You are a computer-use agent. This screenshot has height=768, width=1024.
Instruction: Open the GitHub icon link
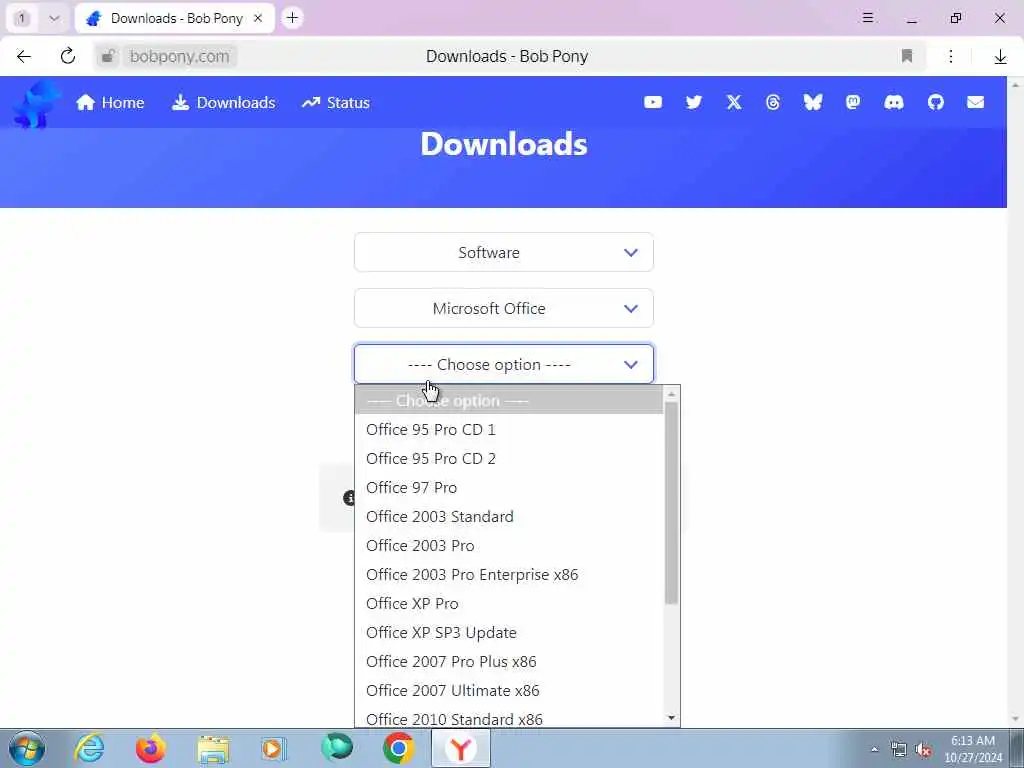point(935,103)
